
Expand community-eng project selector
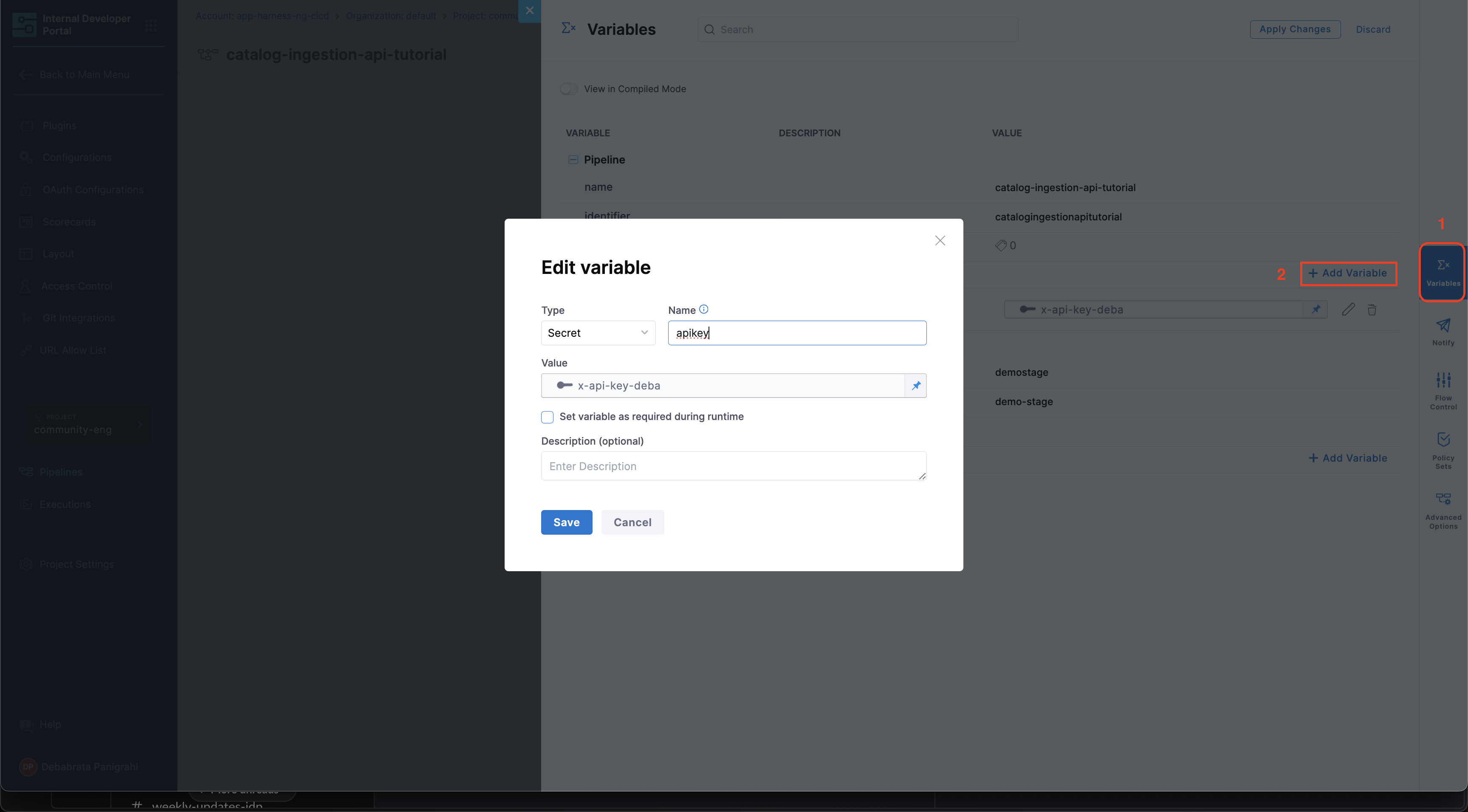(88, 425)
